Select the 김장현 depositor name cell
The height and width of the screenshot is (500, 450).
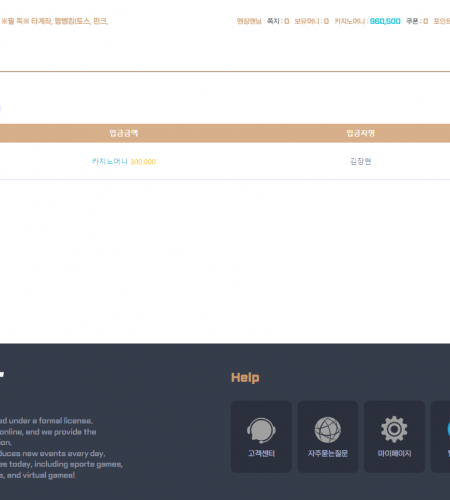tap(361, 162)
